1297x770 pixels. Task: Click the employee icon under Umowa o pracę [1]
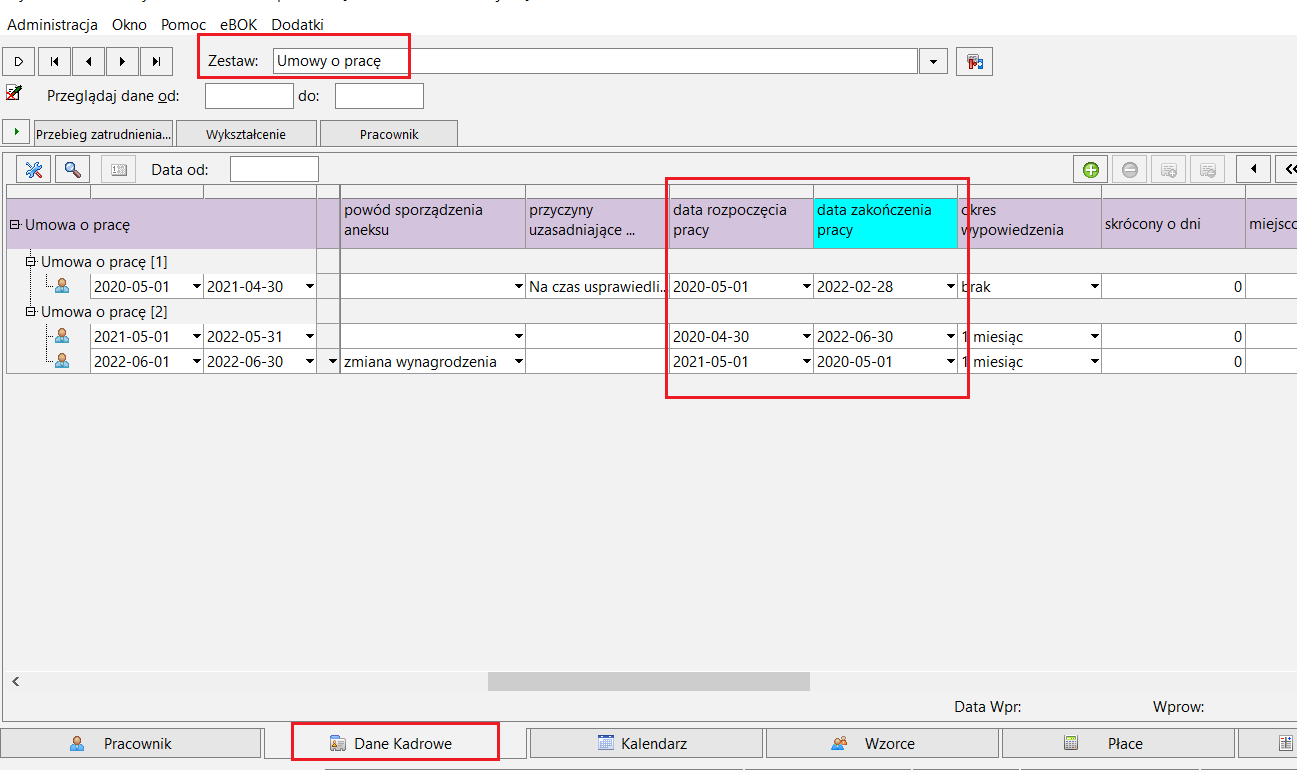[62, 286]
